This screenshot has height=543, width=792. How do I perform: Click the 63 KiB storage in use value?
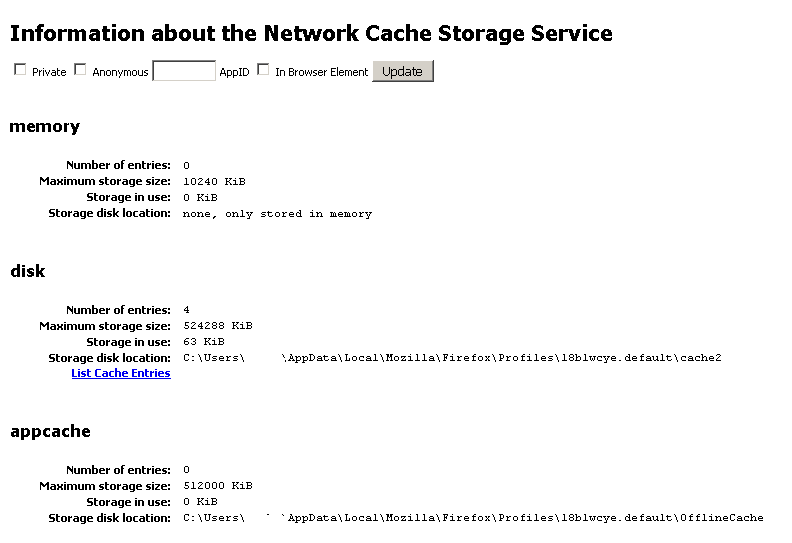click(204, 342)
